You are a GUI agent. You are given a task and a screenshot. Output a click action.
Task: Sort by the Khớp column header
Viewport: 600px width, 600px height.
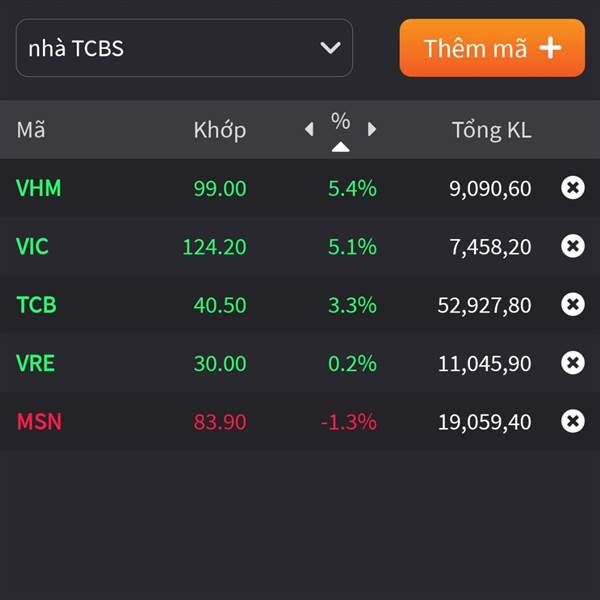click(220, 130)
